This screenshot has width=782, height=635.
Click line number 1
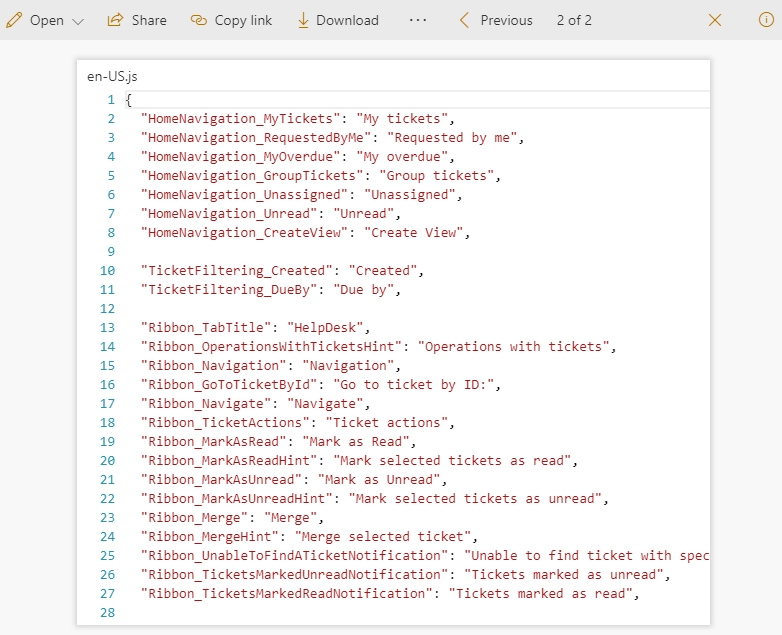coord(111,100)
